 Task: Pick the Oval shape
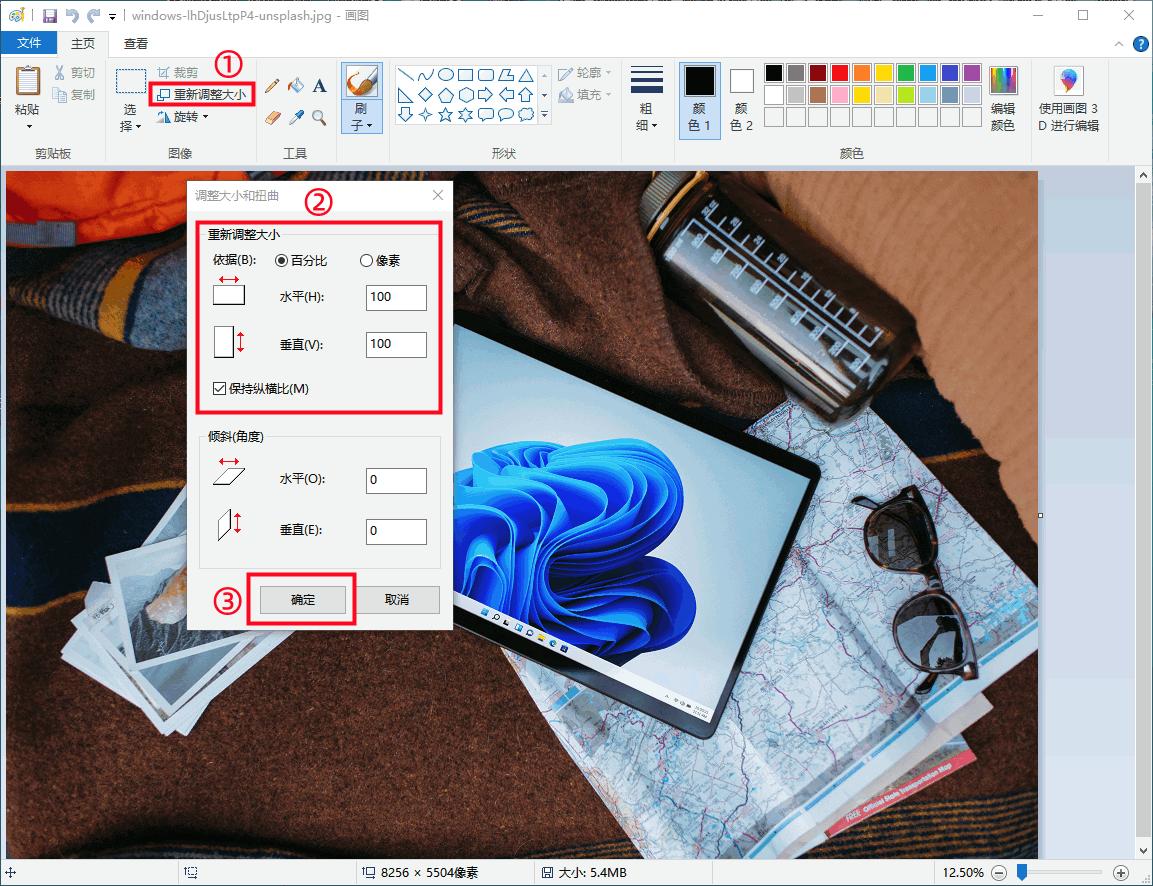click(446, 75)
